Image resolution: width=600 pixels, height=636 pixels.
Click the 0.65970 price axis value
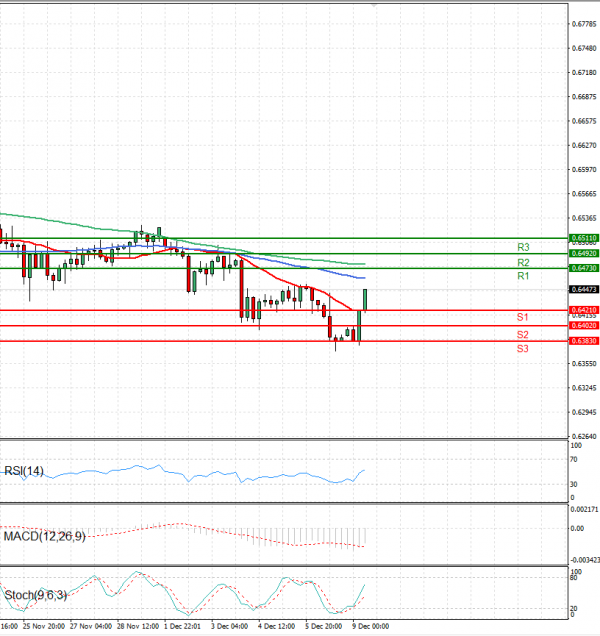584,170
